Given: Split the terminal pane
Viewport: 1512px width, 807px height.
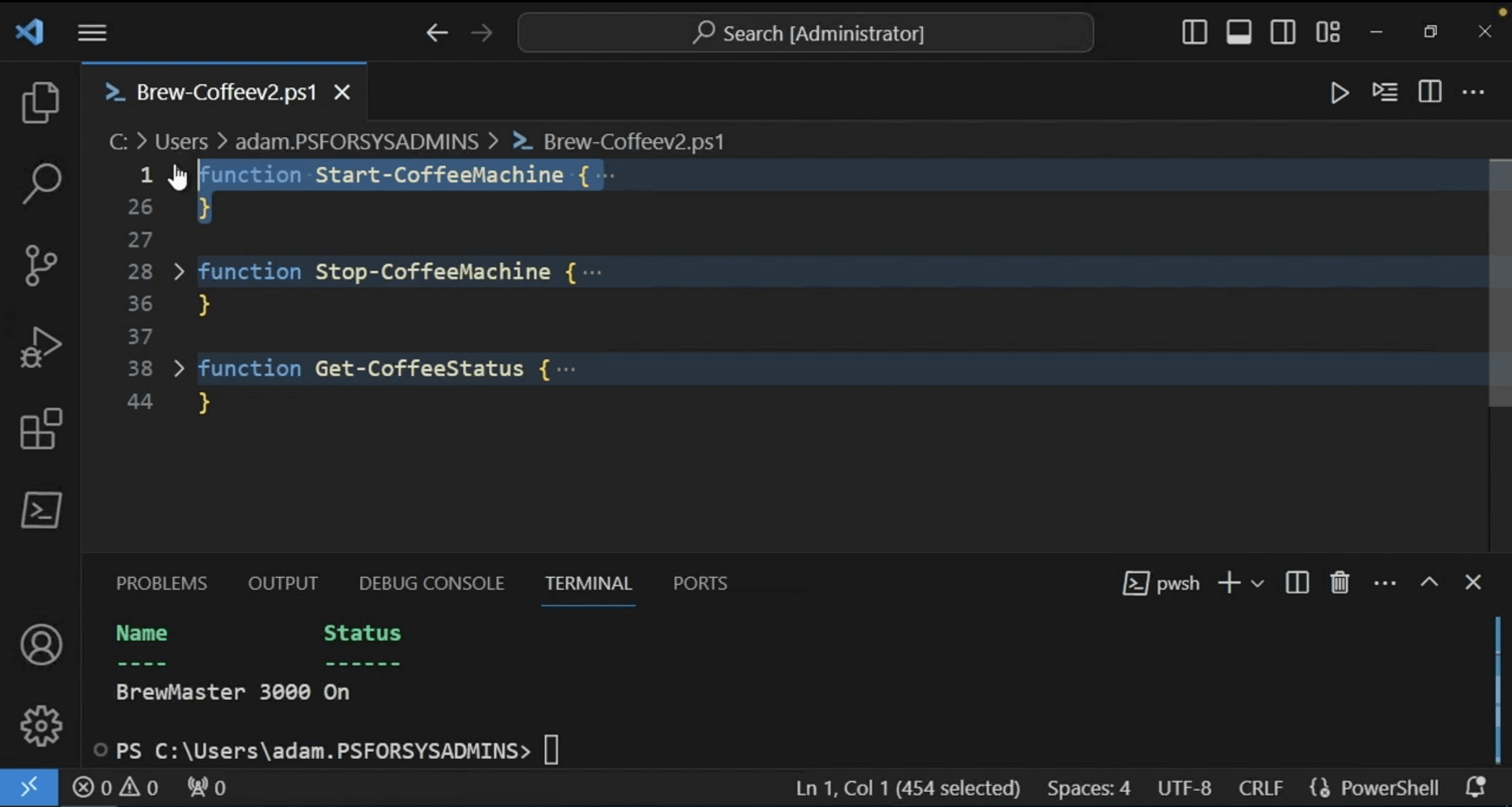Looking at the screenshot, I should (1296, 583).
